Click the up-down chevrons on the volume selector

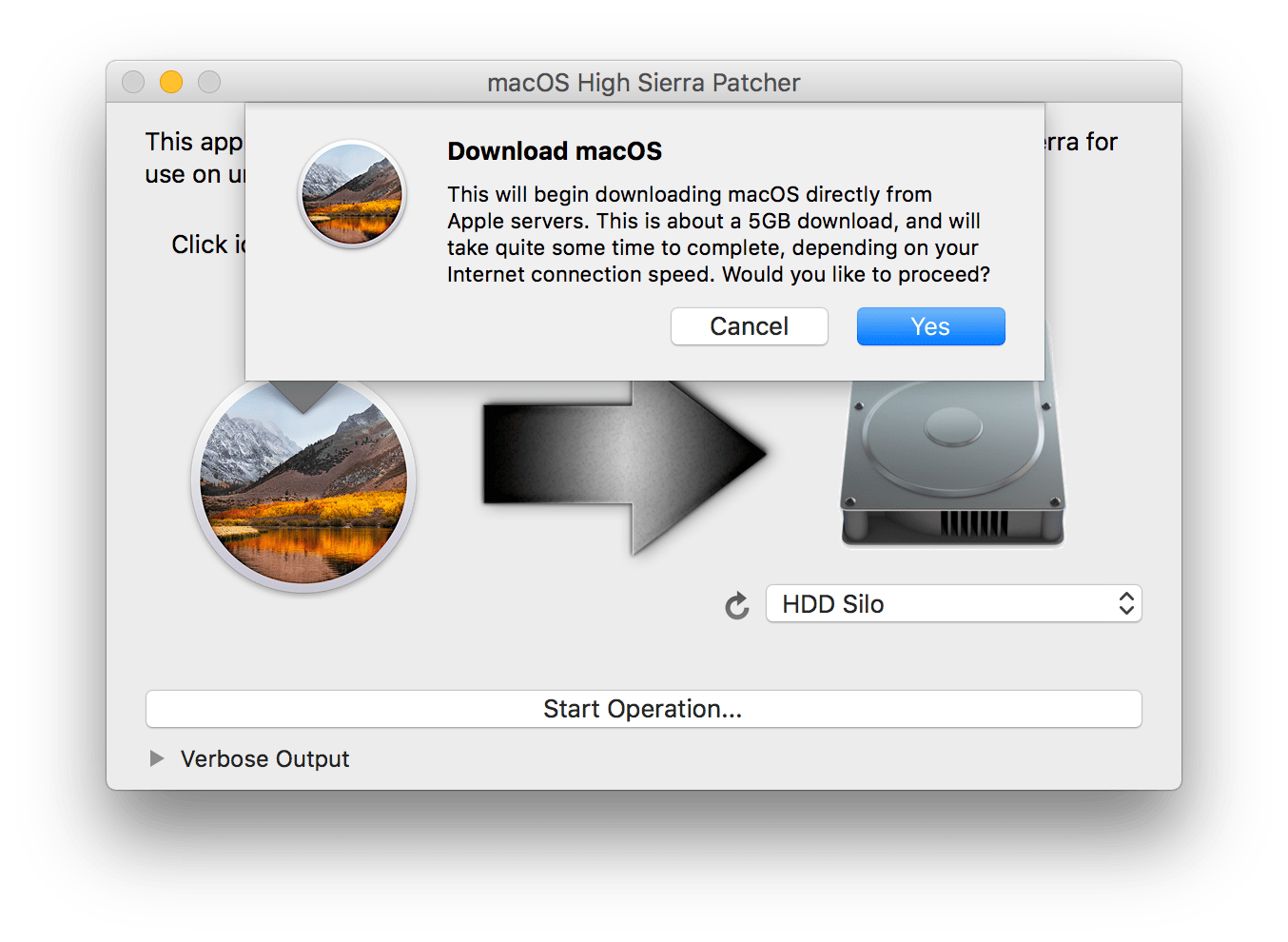click(1126, 603)
